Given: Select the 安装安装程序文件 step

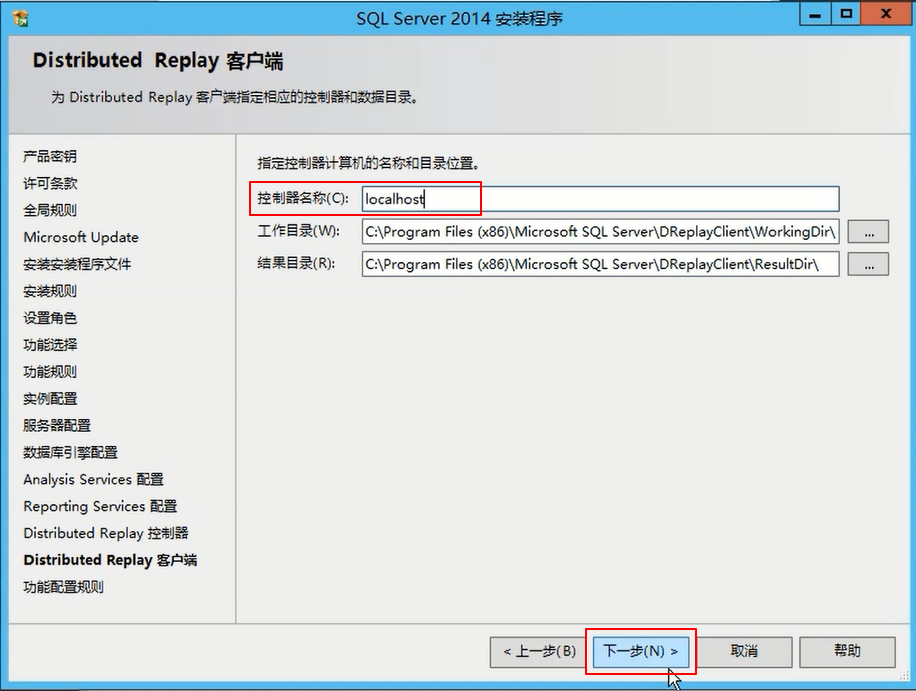Looking at the screenshot, I should (77, 264).
